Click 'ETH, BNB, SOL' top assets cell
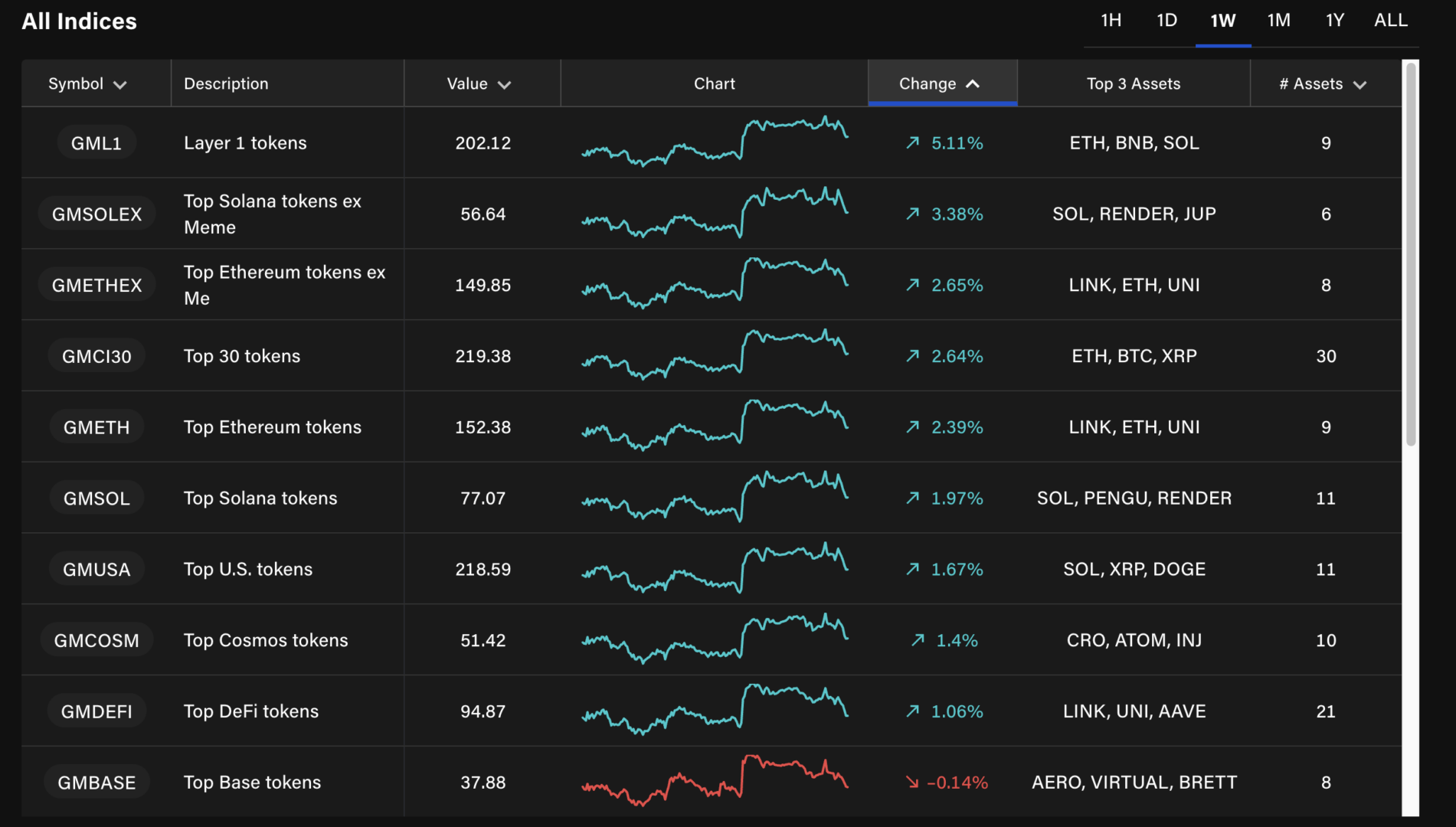 coord(1134,143)
